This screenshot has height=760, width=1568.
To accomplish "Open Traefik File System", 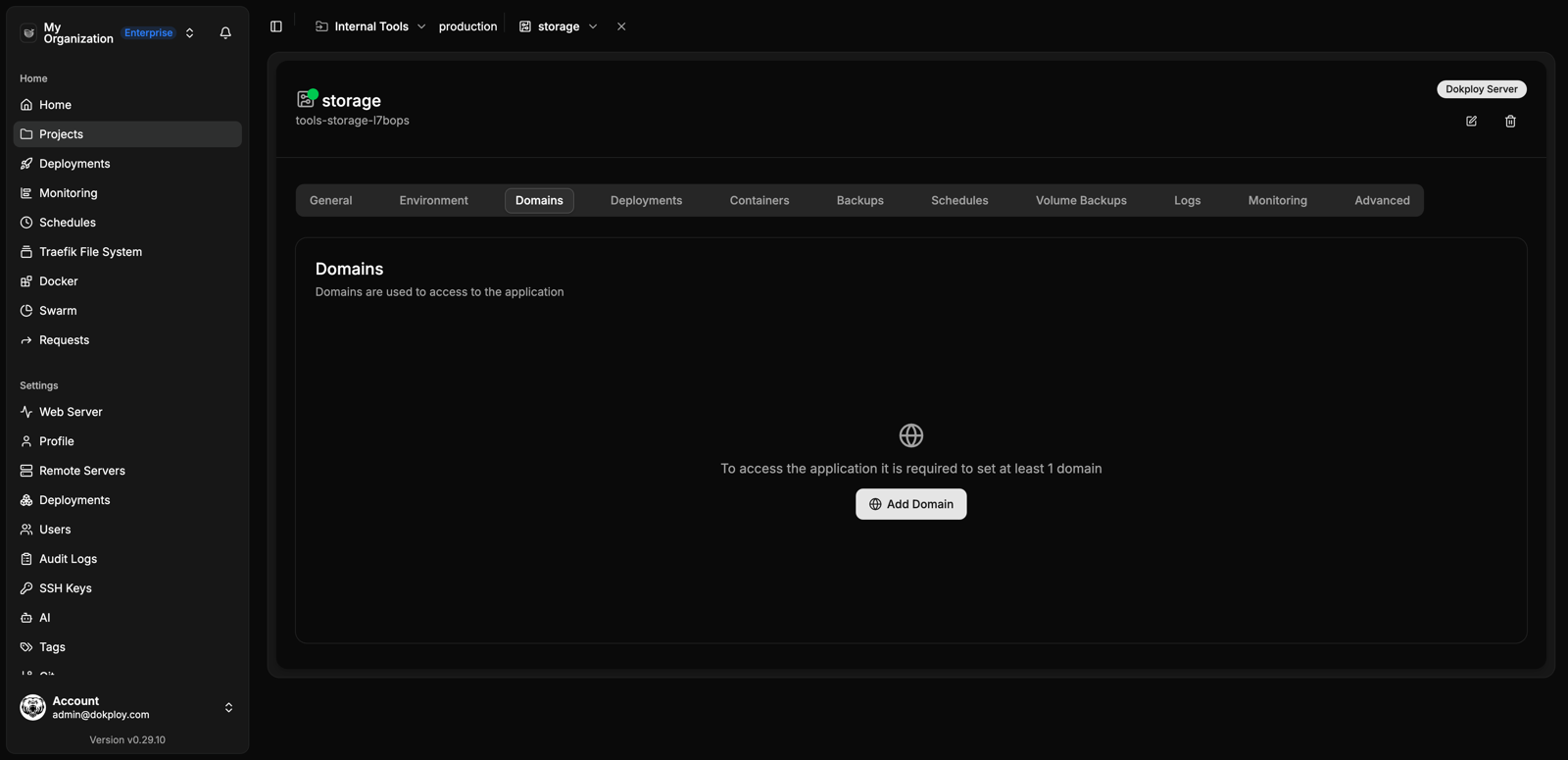I will (x=127, y=252).
